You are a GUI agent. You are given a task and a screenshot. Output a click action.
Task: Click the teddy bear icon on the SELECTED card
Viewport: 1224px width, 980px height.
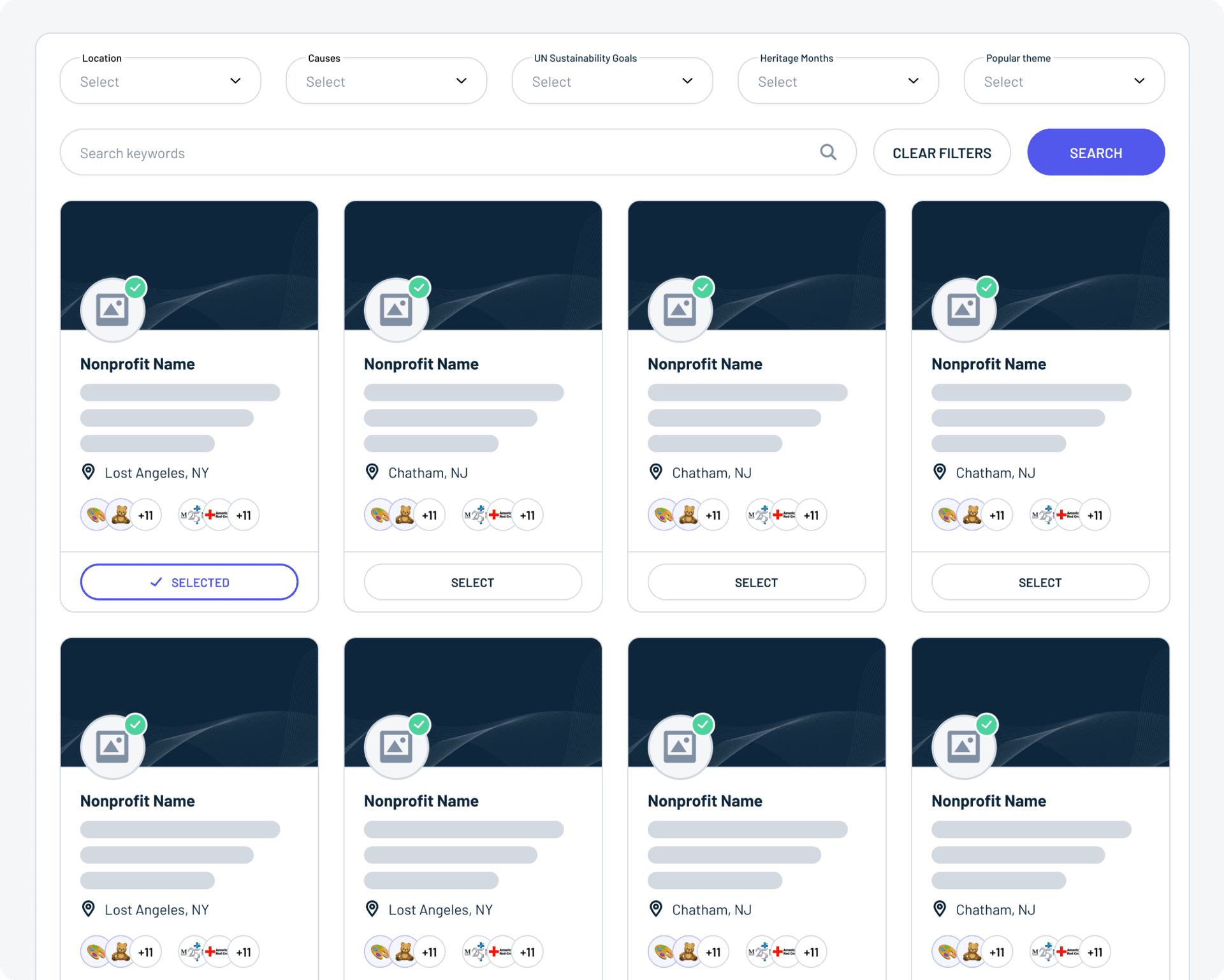(121, 515)
